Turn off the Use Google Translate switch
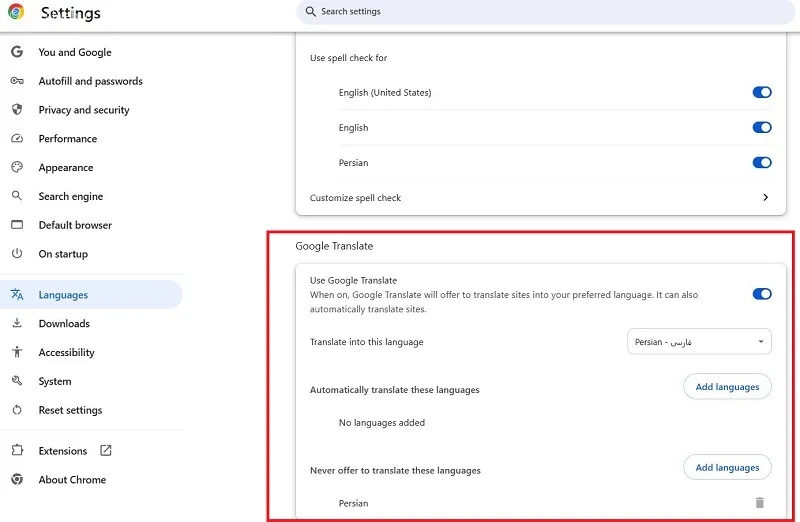The width and height of the screenshot is (800, 522). click(x=762, y=294)
